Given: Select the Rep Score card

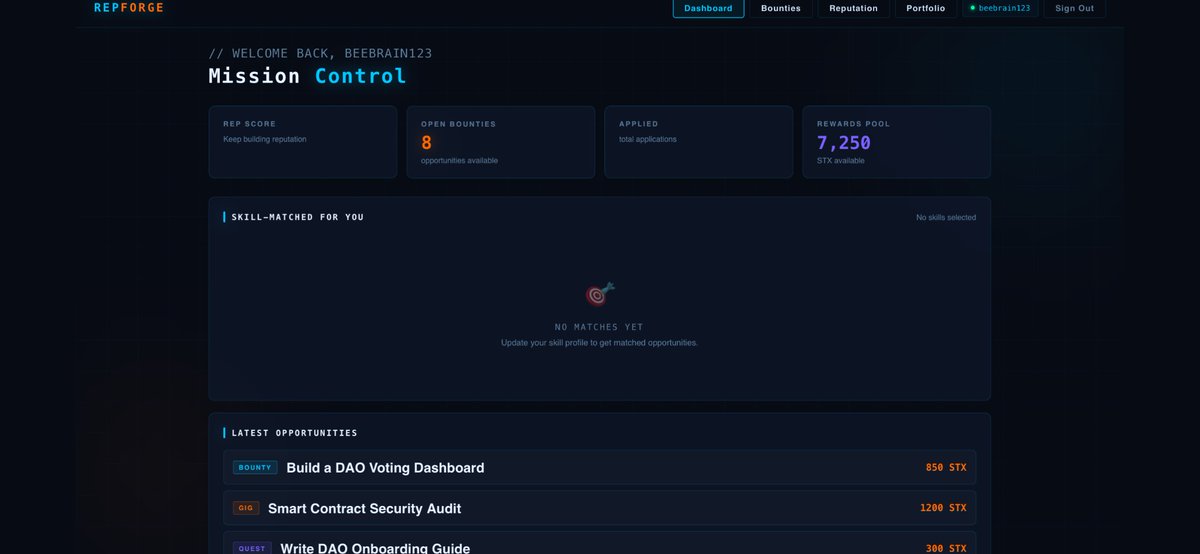Looking at the screenshot, I should [x=303, y=142].
